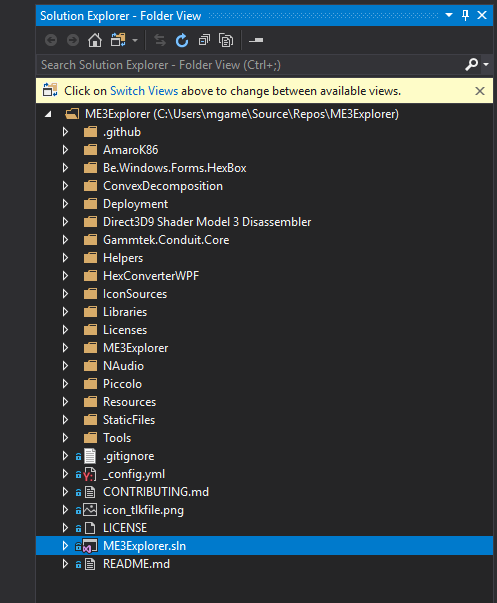Click the Deployment folder icon
This screenshot has width=497, height=603.
pyautogui.click(x=90, y=204)
